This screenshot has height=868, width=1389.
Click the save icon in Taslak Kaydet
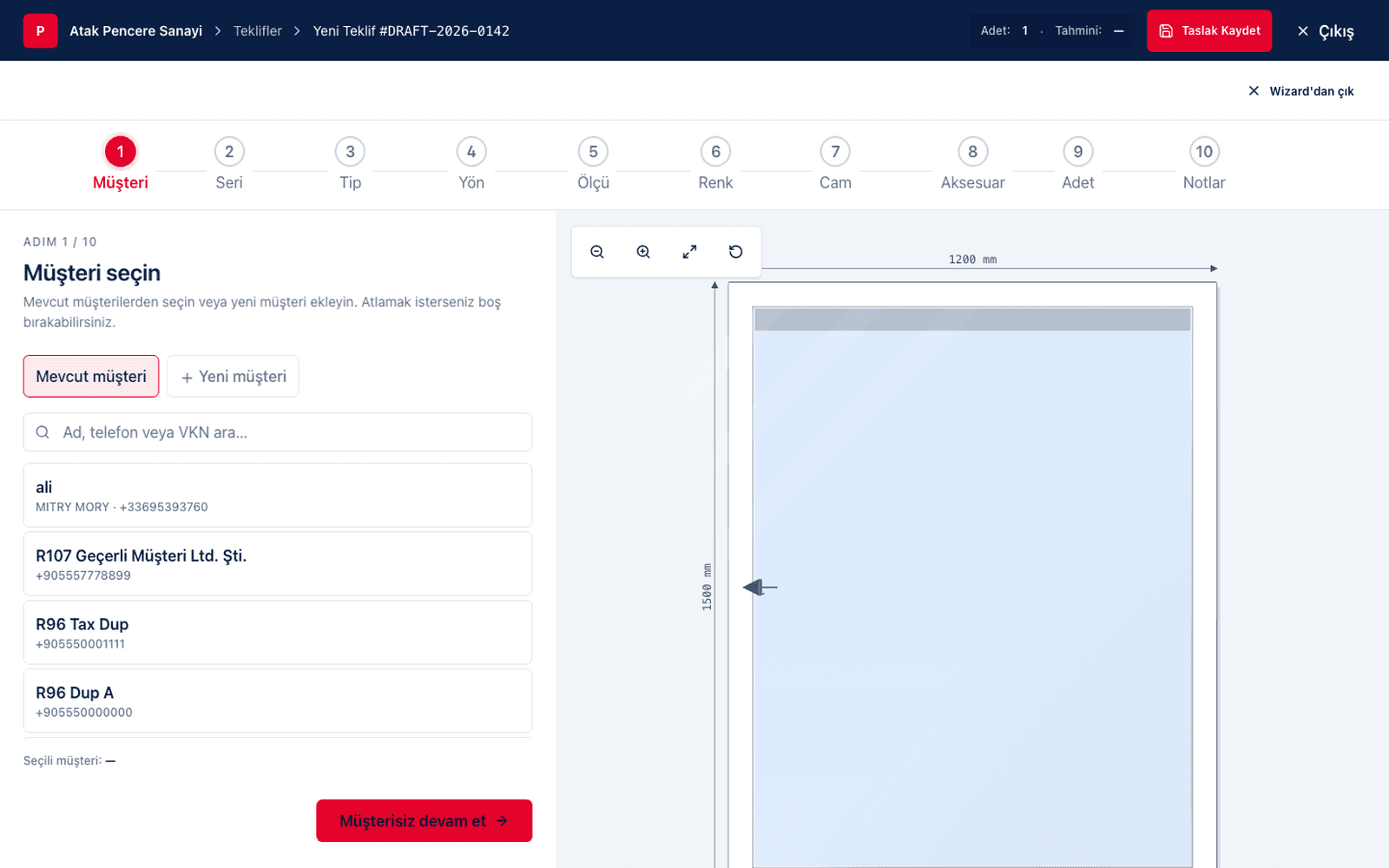click(x=1166, y=30)
